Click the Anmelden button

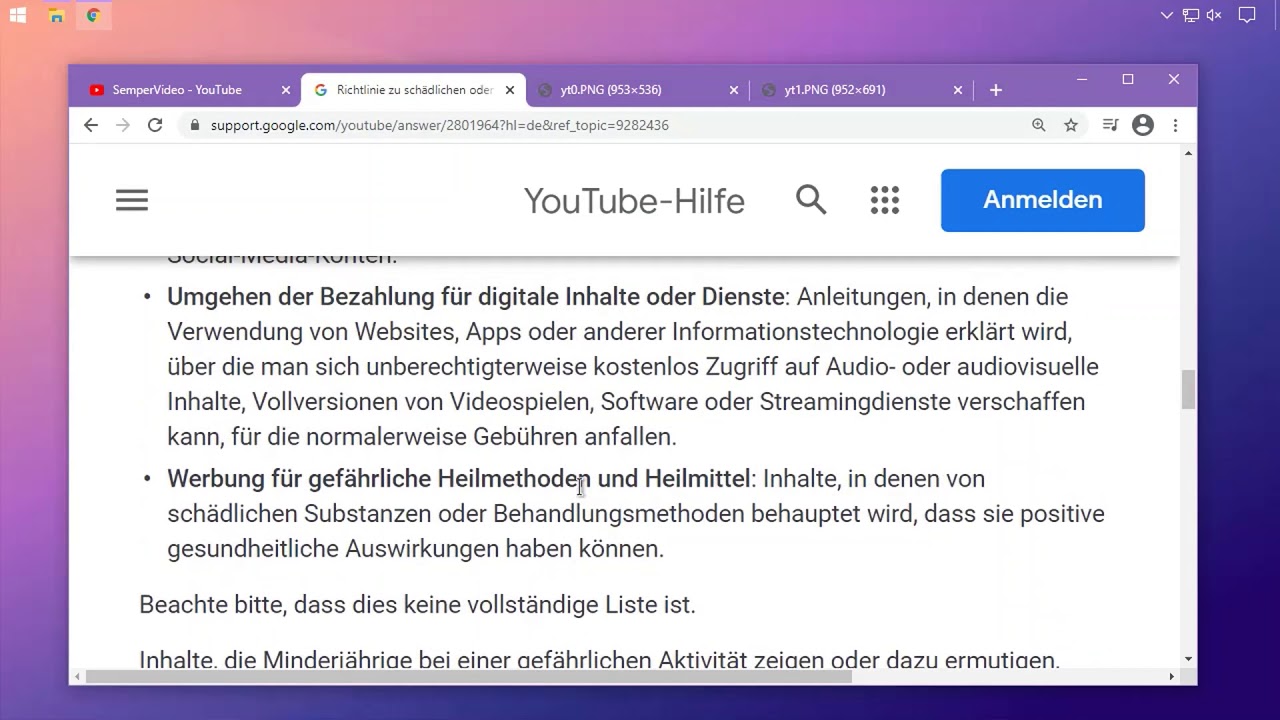(x=1043, y=200)
